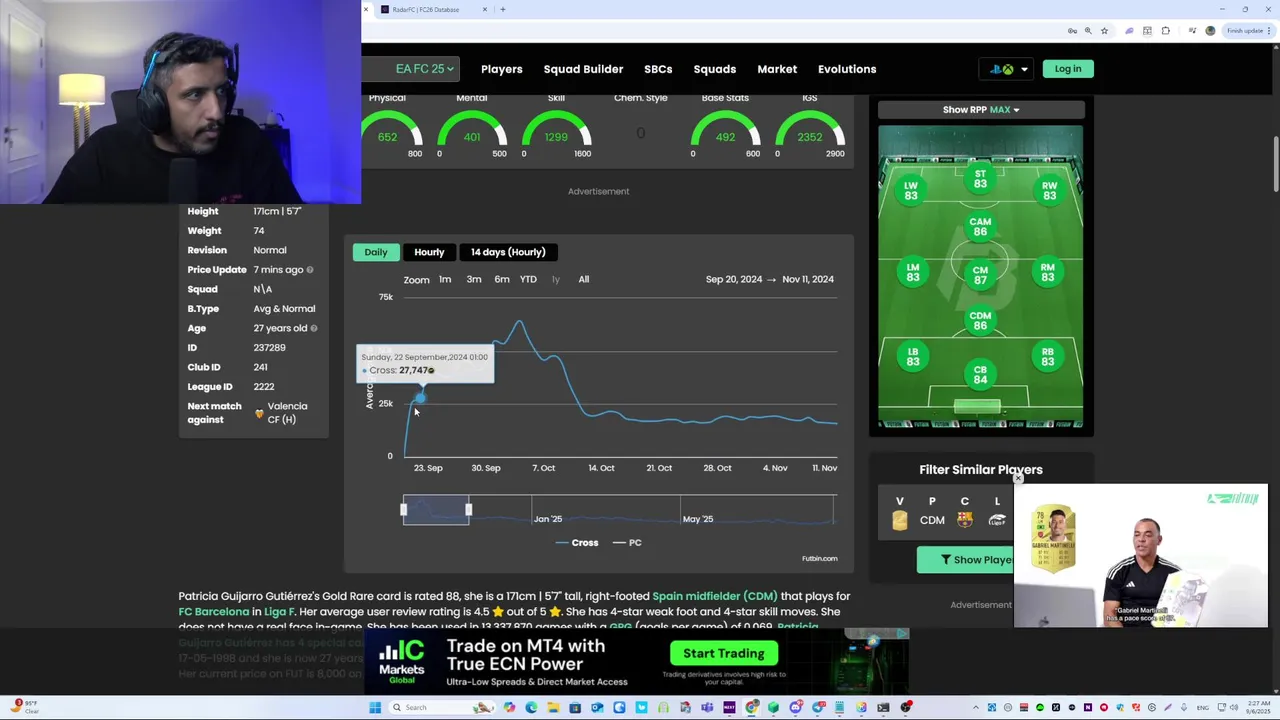The width and height of the screenshot is (1280, 720).
Task: Select the LB 83 position on pitch
Action: pyautogui.click(x=912, y=357)
